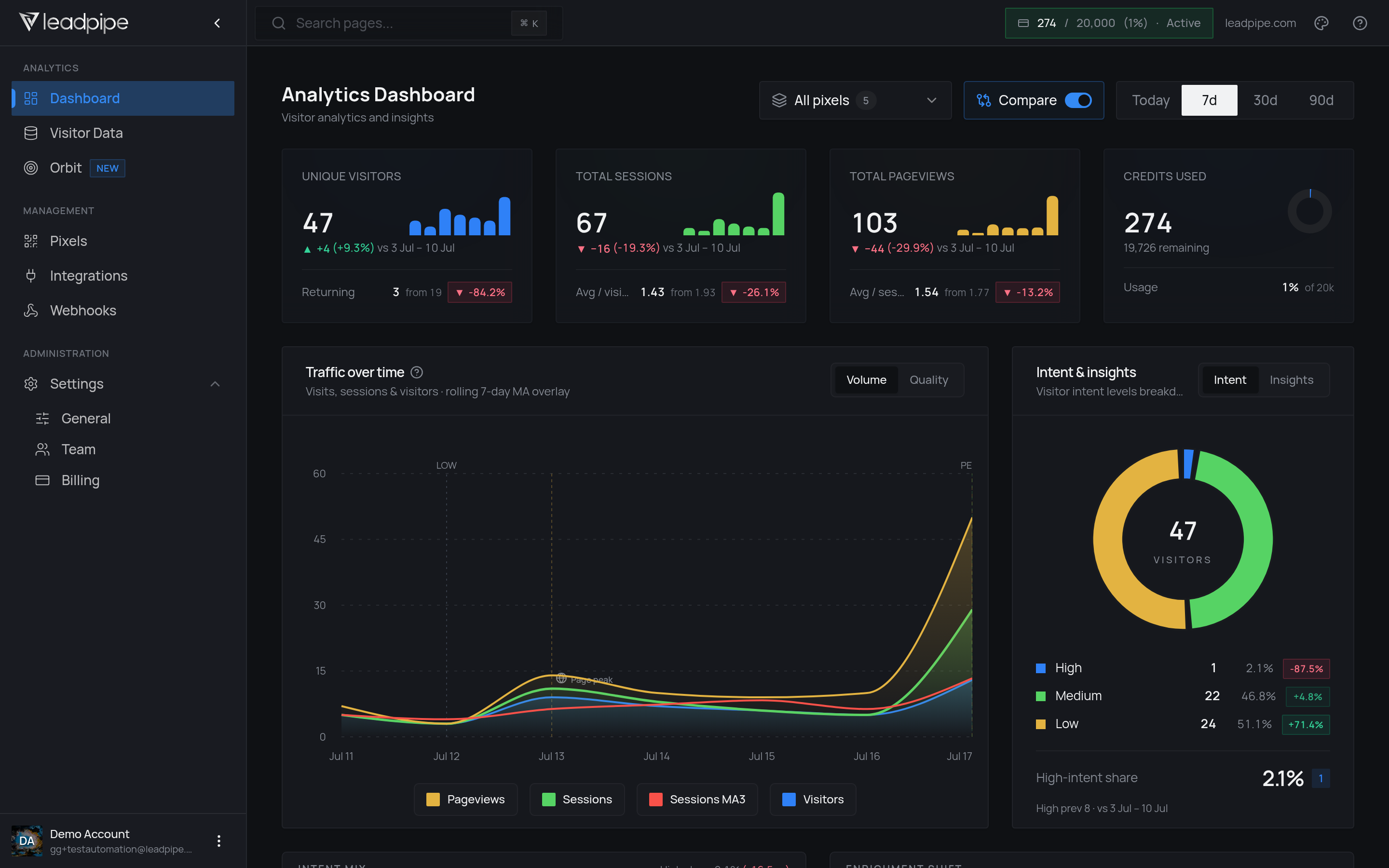The width and height of the screenshot is (1389, 868).
Task: Open Demo Account options menu
Action: click(218, 841)
